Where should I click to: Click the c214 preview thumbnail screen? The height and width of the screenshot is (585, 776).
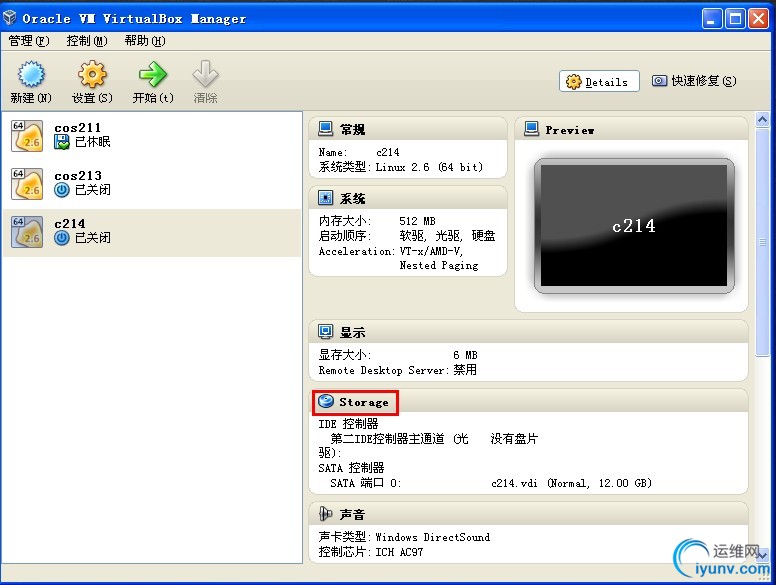(634, 226)
